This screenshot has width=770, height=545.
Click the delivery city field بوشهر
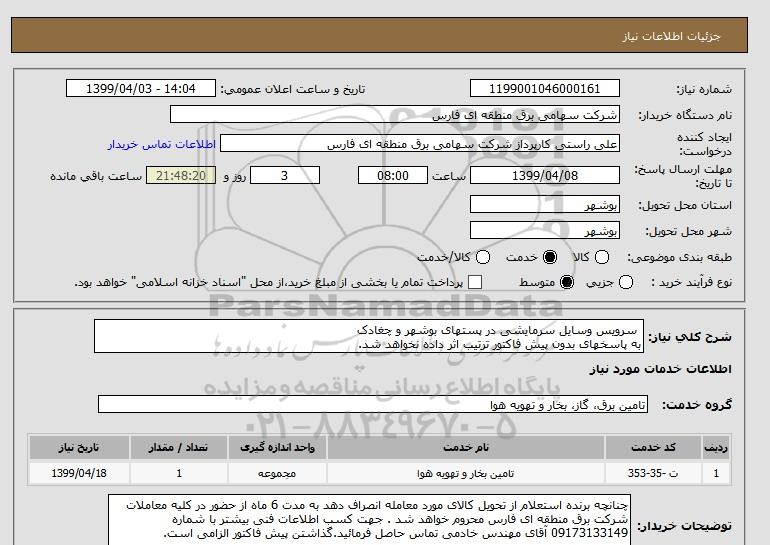tap(545, 230)
